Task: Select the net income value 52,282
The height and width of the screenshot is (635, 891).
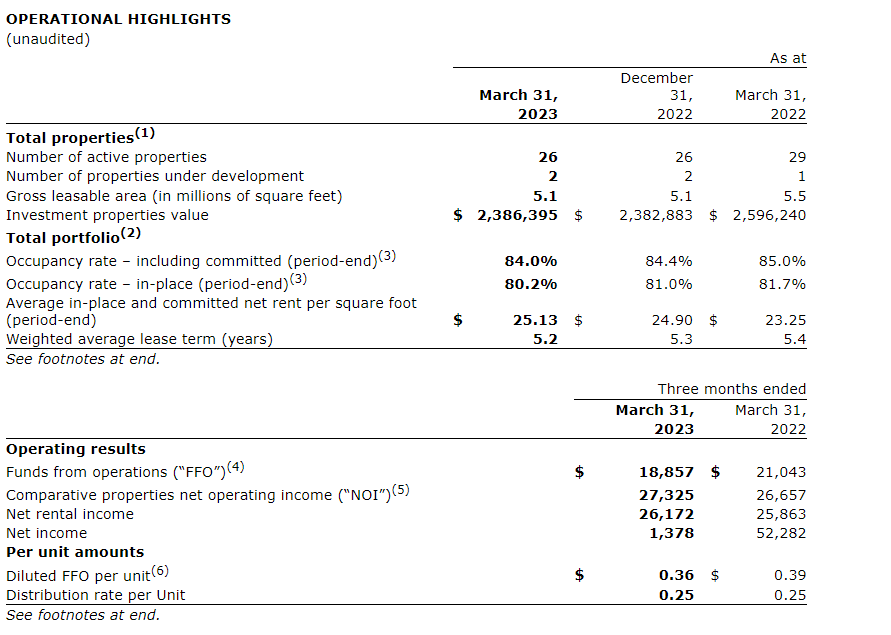Action: (x=780, y=533)
